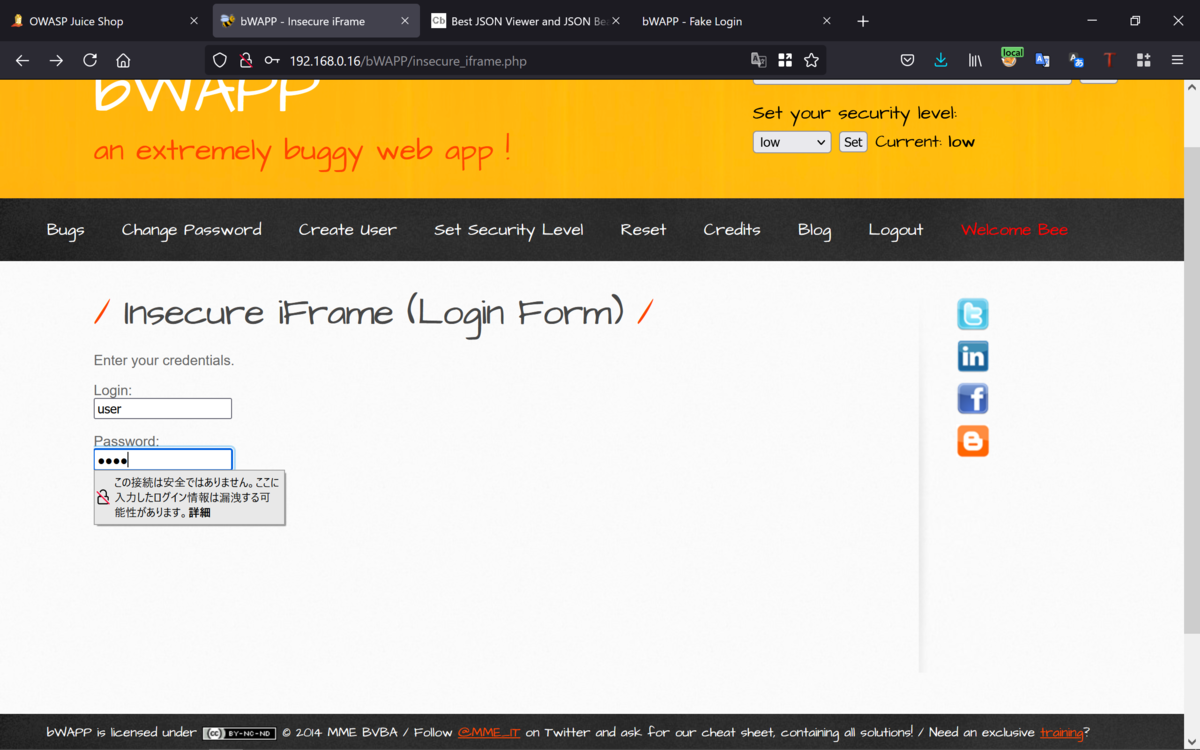1200x750 pixels.
Task: Click scrollbar up arrow
Action: pos(1191,88)
